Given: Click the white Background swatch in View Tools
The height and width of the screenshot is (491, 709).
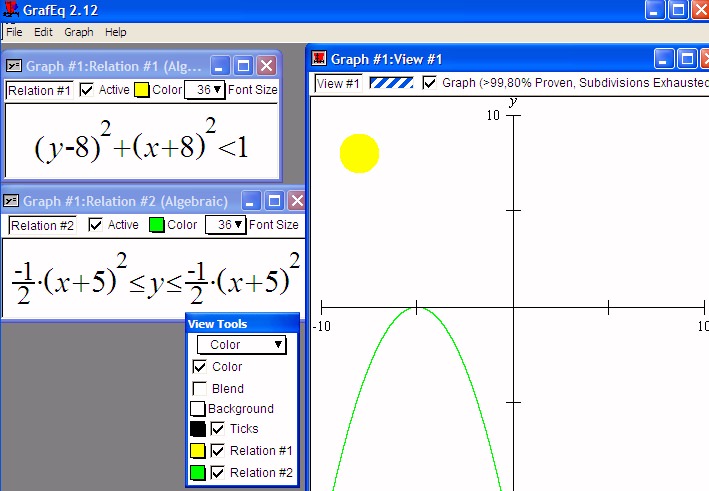Looking at the screenshot, I should coord(198,408).
